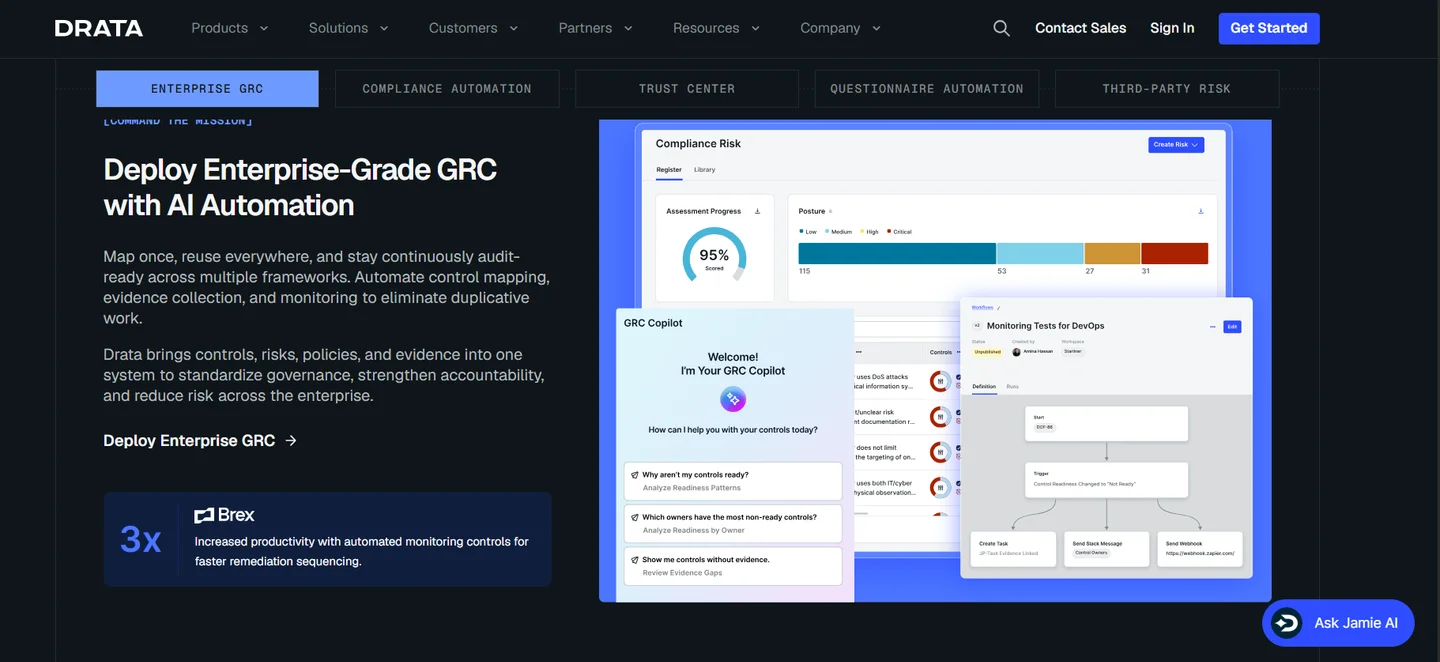The height and width of the screenshot is (662, 1440).
Task: Choose 'Show me controls without evidence.' suggestion
Action: (733, 566)
